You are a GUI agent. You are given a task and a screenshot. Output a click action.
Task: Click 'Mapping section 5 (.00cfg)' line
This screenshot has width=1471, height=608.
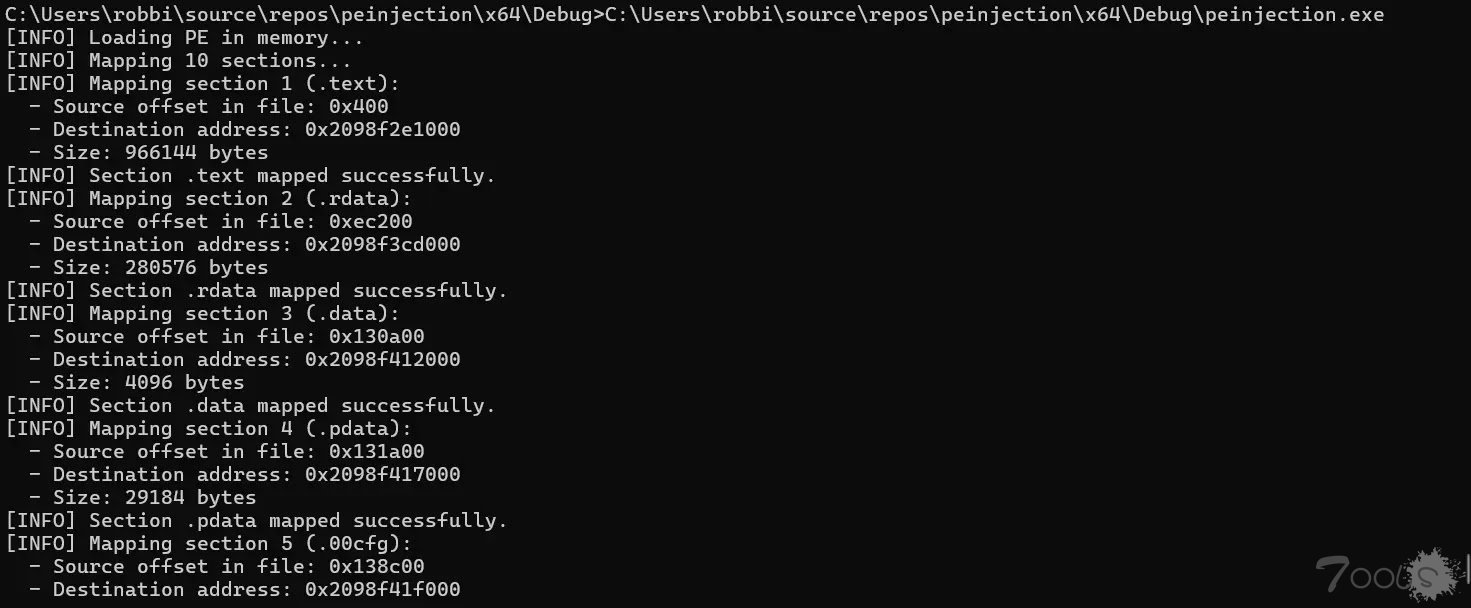pos(208,544)
